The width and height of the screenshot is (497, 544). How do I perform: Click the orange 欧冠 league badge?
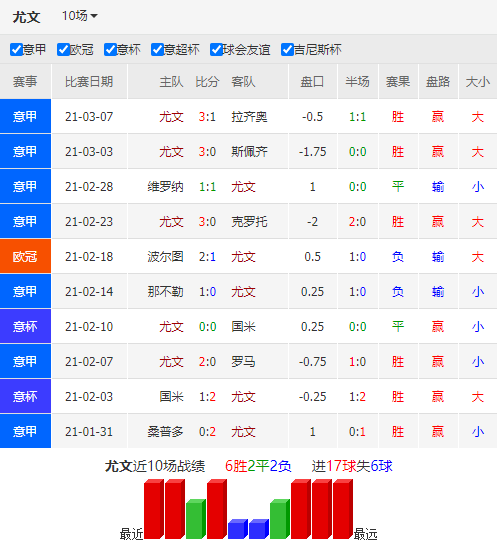[25, 256]
